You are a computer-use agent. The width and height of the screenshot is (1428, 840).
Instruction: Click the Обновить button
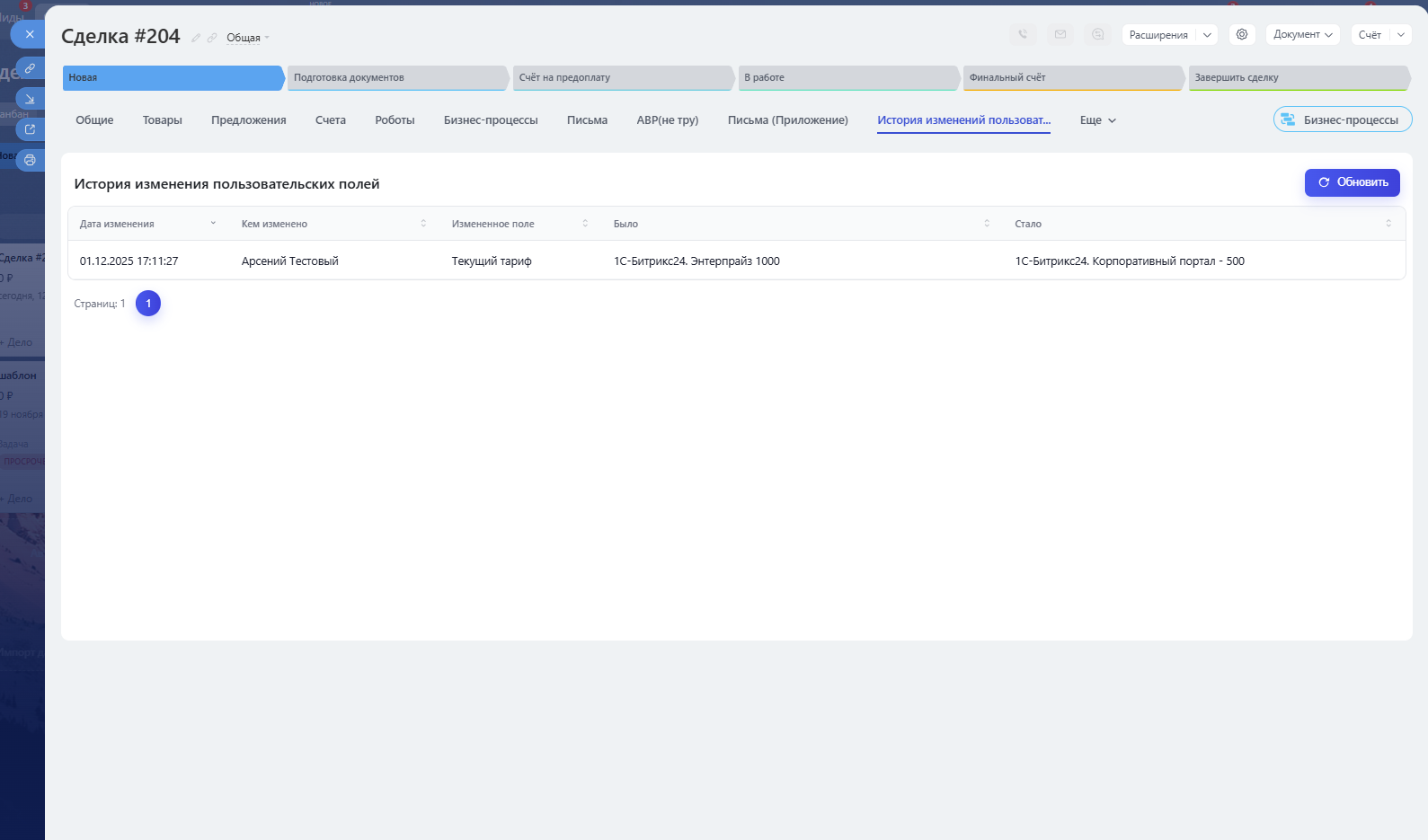click(x=1352, y=182)
